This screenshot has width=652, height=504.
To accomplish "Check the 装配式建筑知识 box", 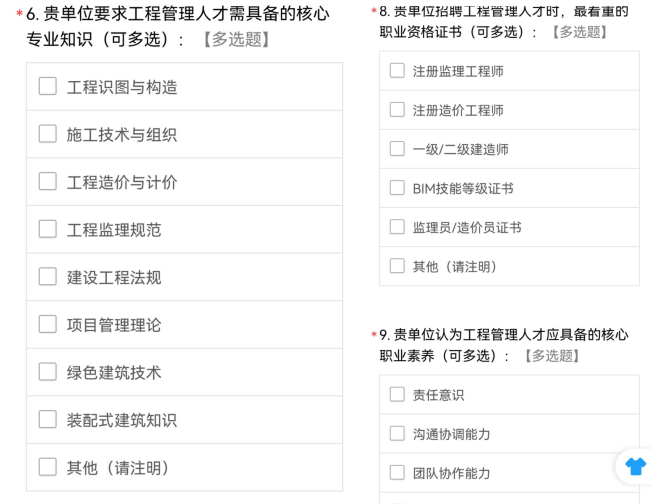I will point(48,419).
